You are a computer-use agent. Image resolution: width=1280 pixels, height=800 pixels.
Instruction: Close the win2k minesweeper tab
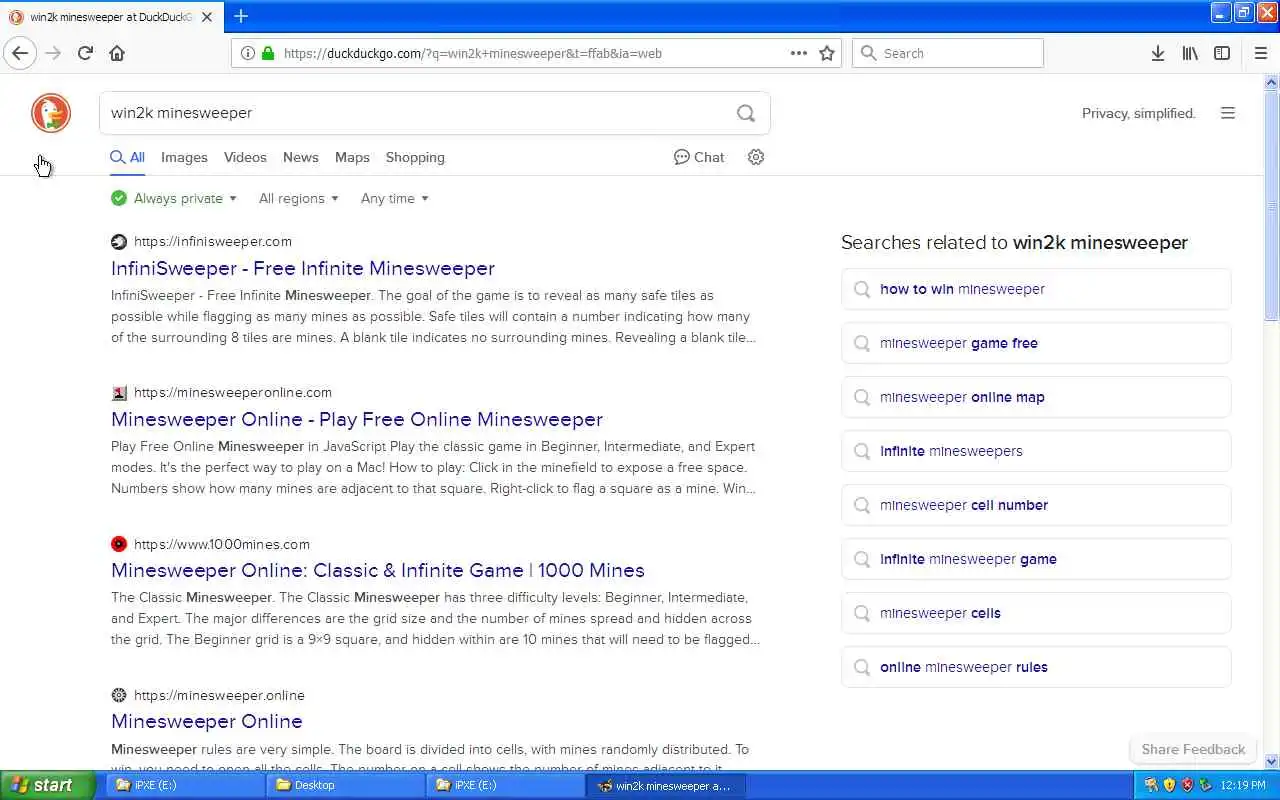pyautogui.click(x=207, y=17)
